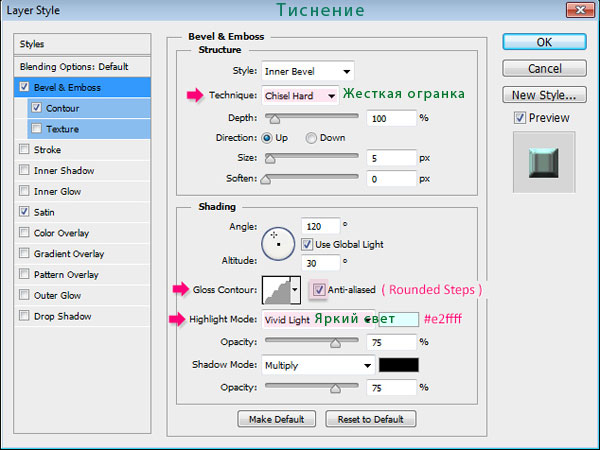Select the Styles header item
This screenshot has height=450, width=600.
coord(82,44)
